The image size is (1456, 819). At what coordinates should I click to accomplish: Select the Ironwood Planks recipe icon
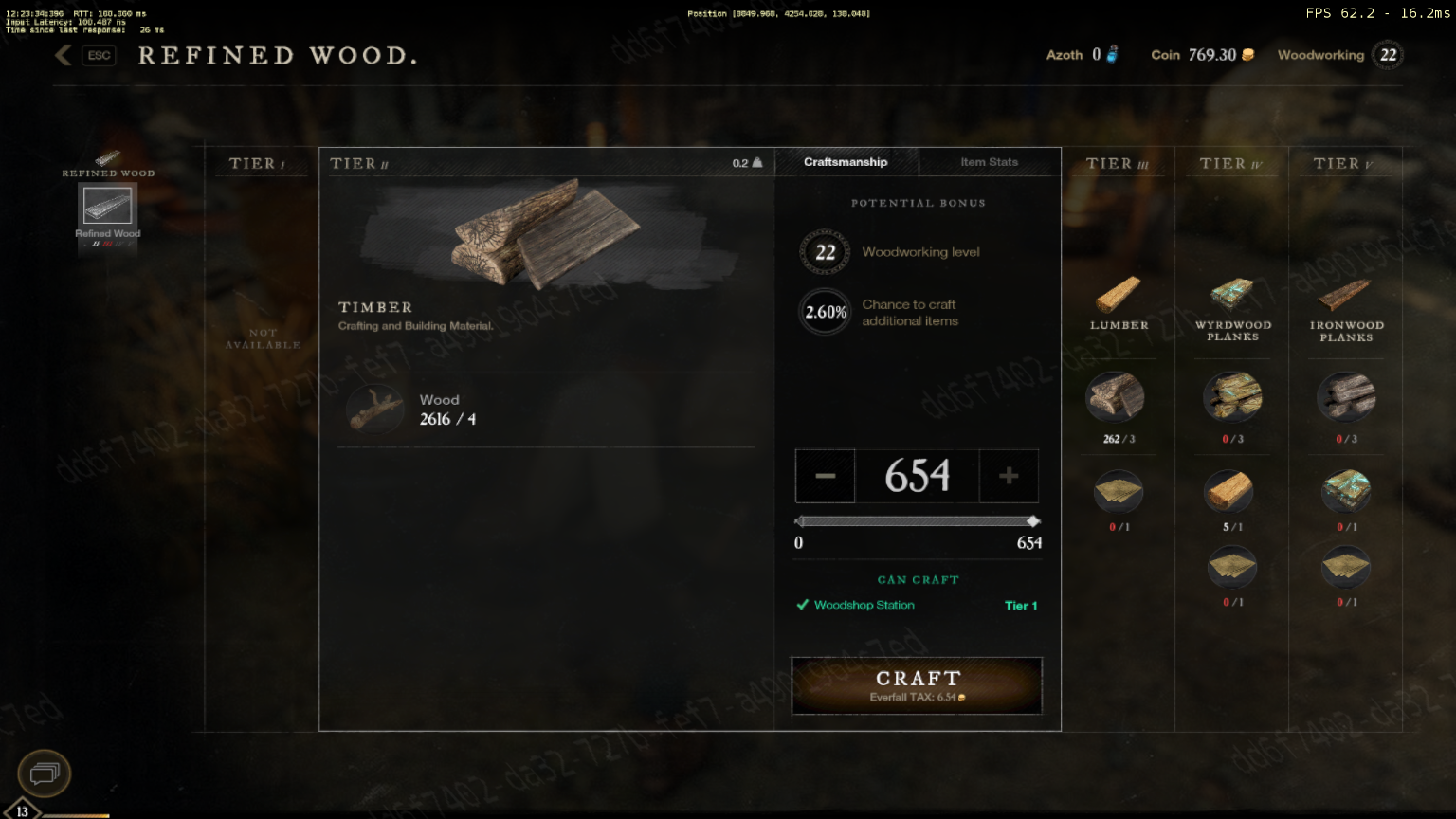[1345, 294]
